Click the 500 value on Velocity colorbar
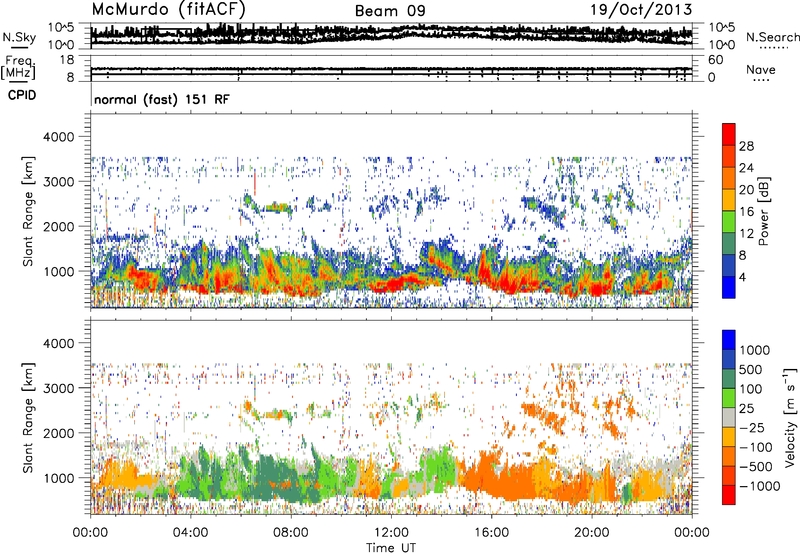 (751, 369)
